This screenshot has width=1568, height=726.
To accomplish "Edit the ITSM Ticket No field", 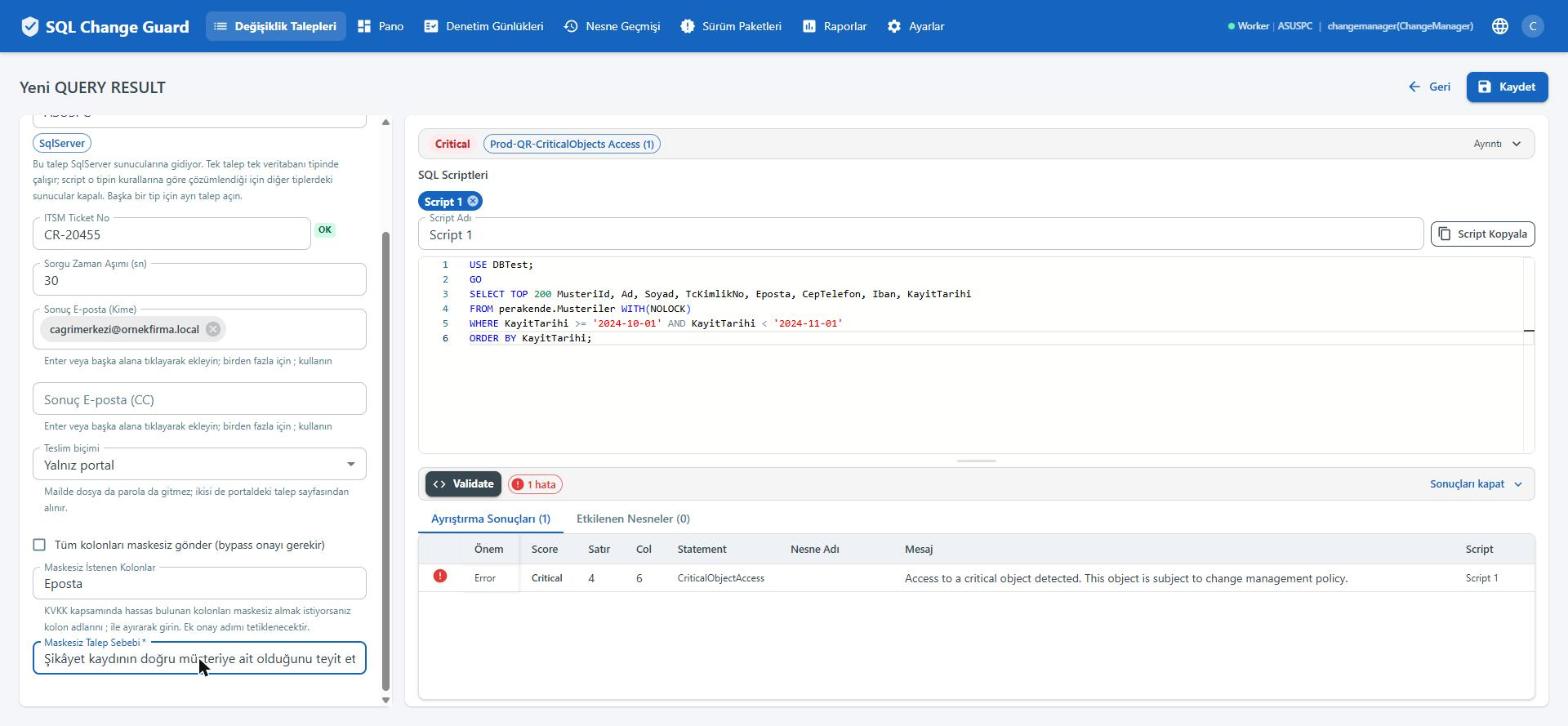I will [x=172, y=234].
